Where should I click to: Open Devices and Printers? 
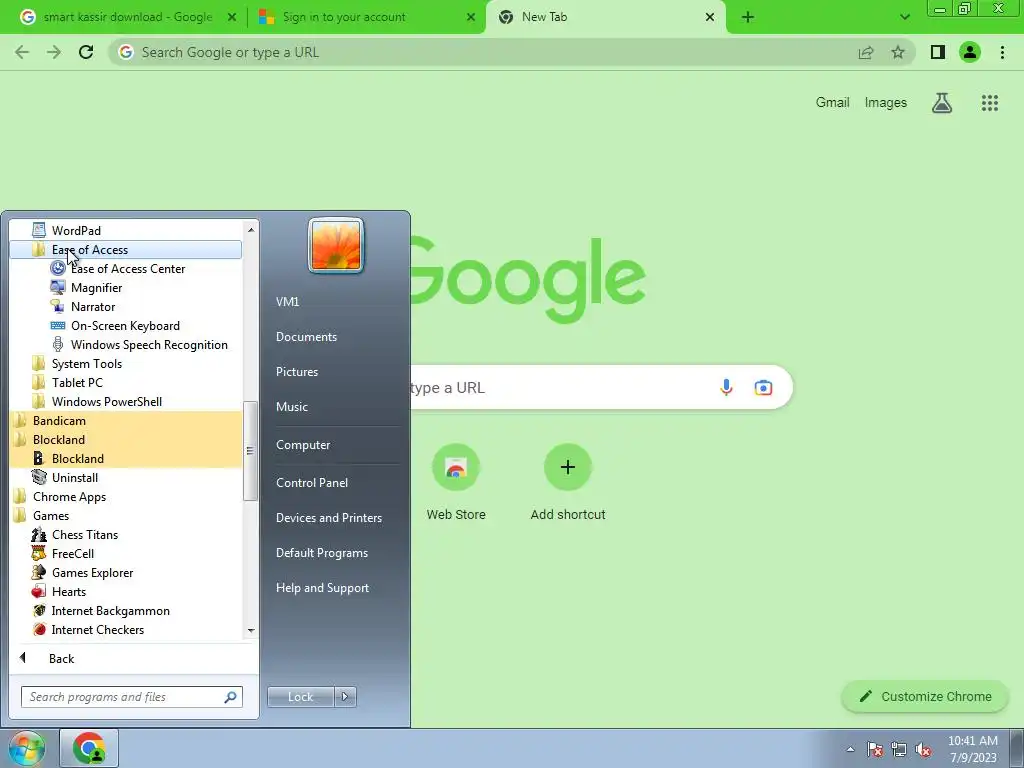click(x=328, y=517)
